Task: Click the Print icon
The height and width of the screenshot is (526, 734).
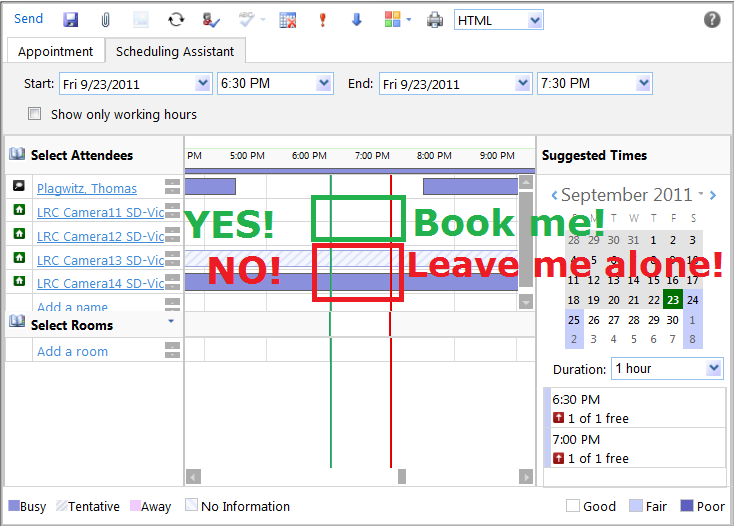Action: point(435,20)
